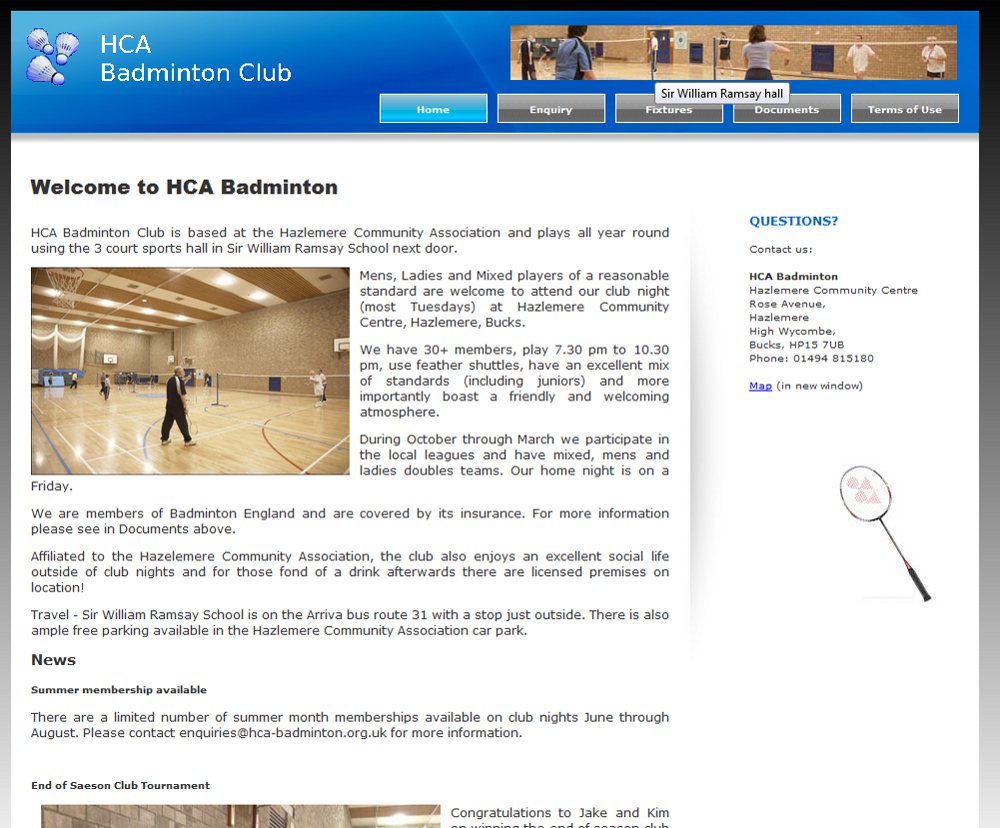Open the Documents page
This screenshot has height=828, width=1000.
[x=787, y=108]
